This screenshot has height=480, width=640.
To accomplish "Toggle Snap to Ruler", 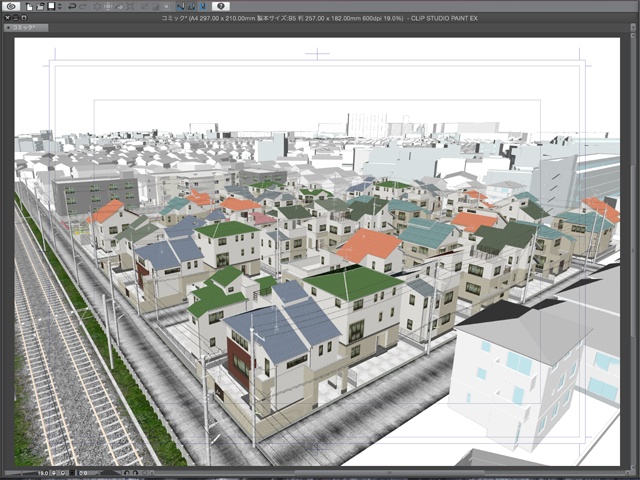I will click(x=180, y=7).
